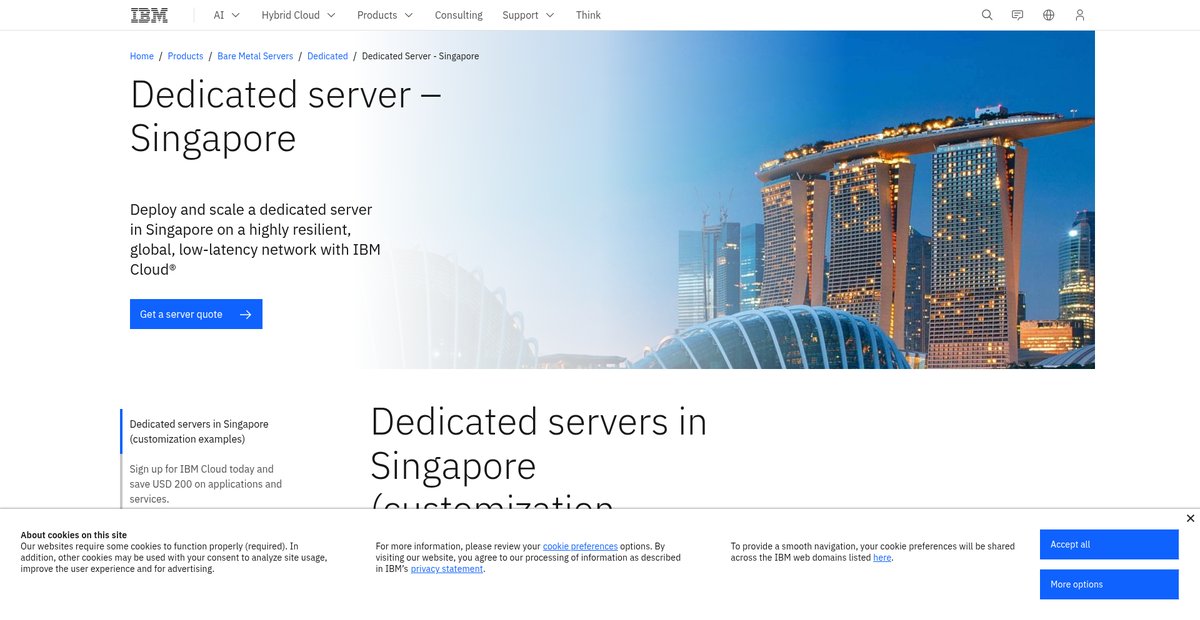Go to Dedicated breadcrumb
1200x620 pixels.
point(327,56)
